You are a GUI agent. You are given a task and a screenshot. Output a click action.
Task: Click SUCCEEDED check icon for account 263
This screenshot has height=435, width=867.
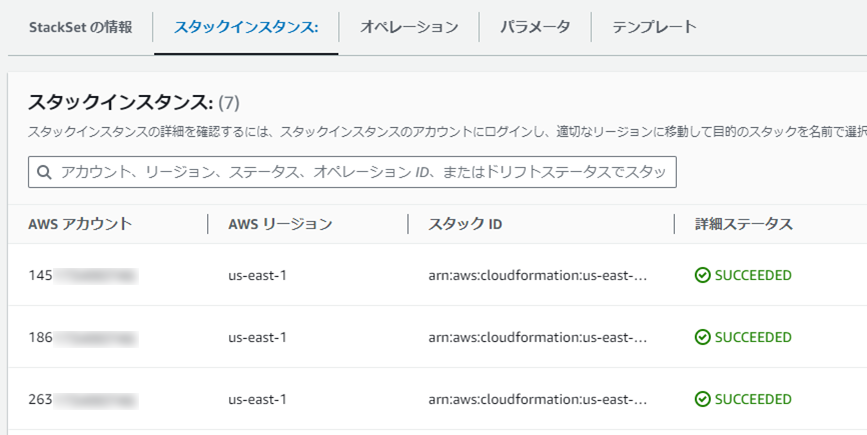pos(703,399)
